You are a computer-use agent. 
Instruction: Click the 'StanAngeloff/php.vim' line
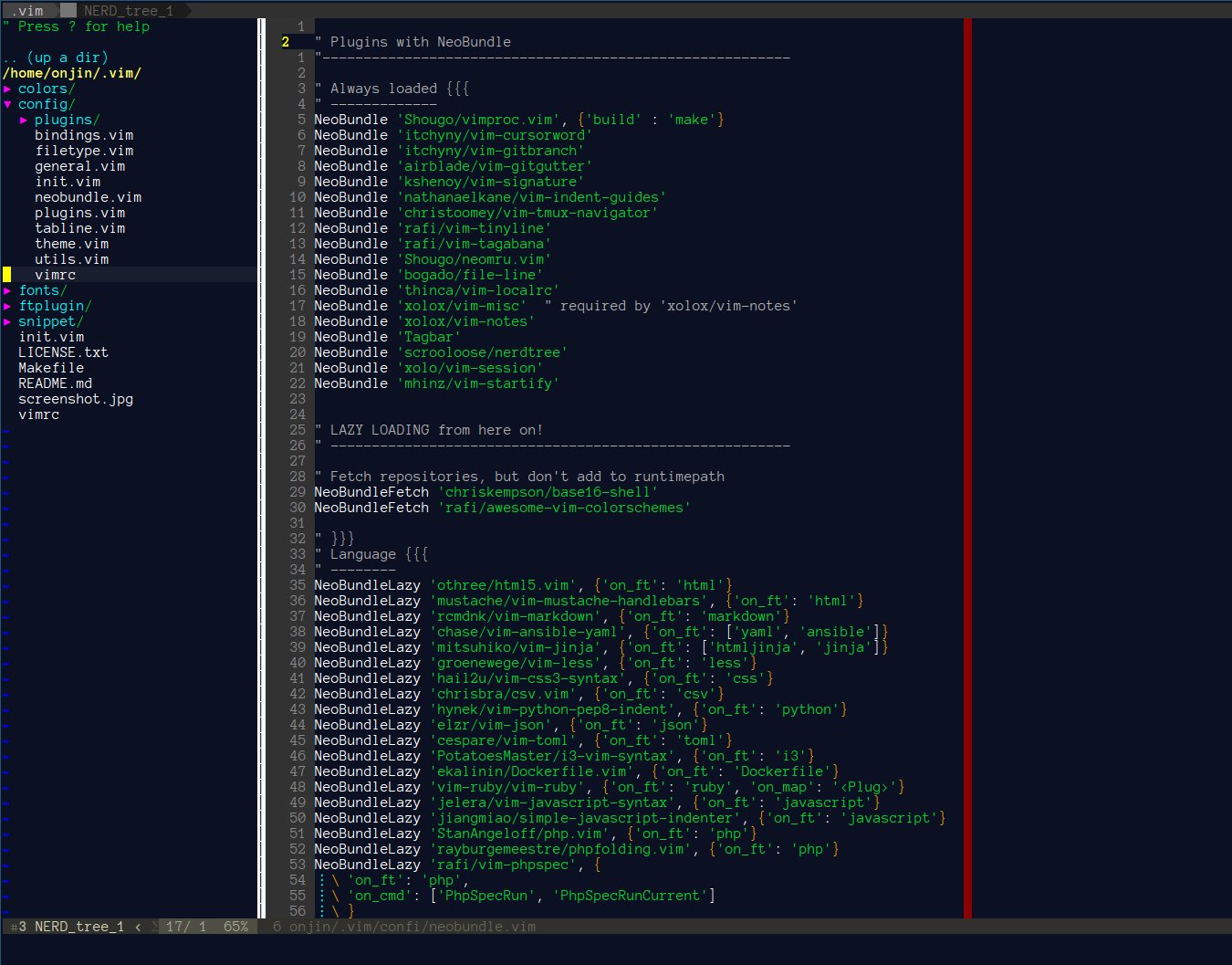[x=536, y=834]
